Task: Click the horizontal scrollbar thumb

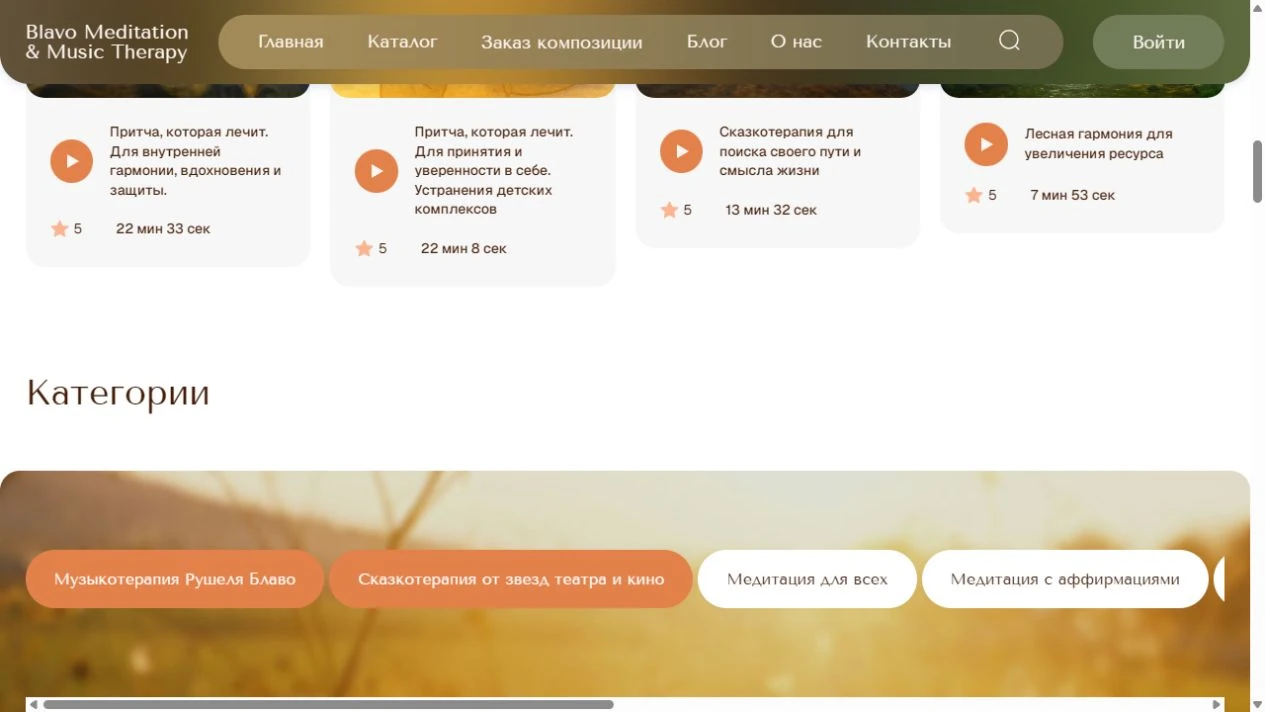Action: coord(328,705)
